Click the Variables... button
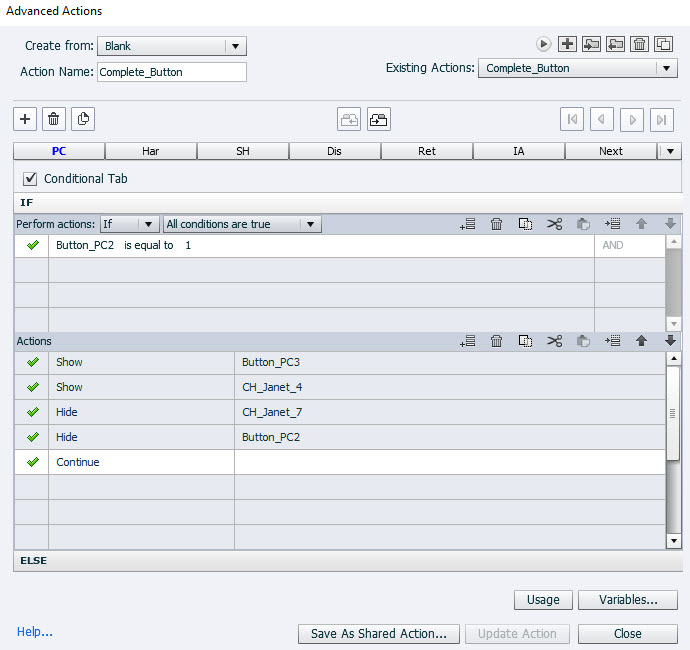 coord(627,600)
